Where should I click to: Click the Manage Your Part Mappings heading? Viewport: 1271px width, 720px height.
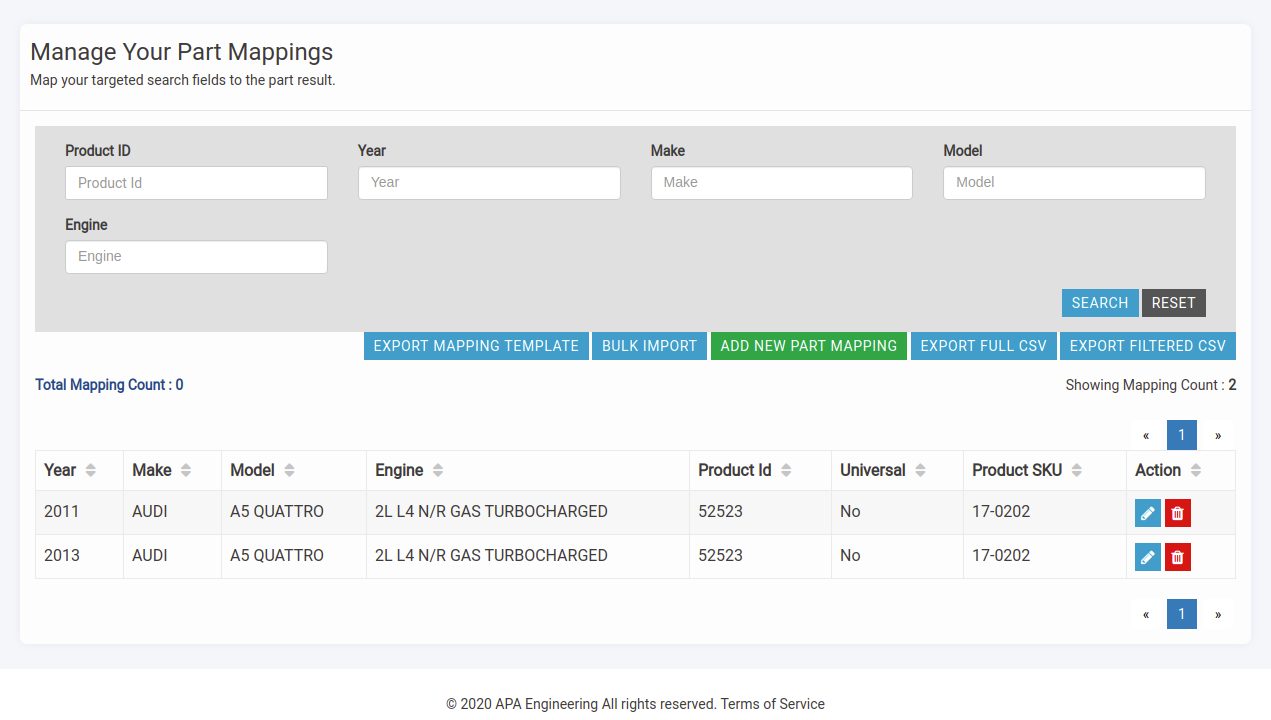tap(182, 52)
